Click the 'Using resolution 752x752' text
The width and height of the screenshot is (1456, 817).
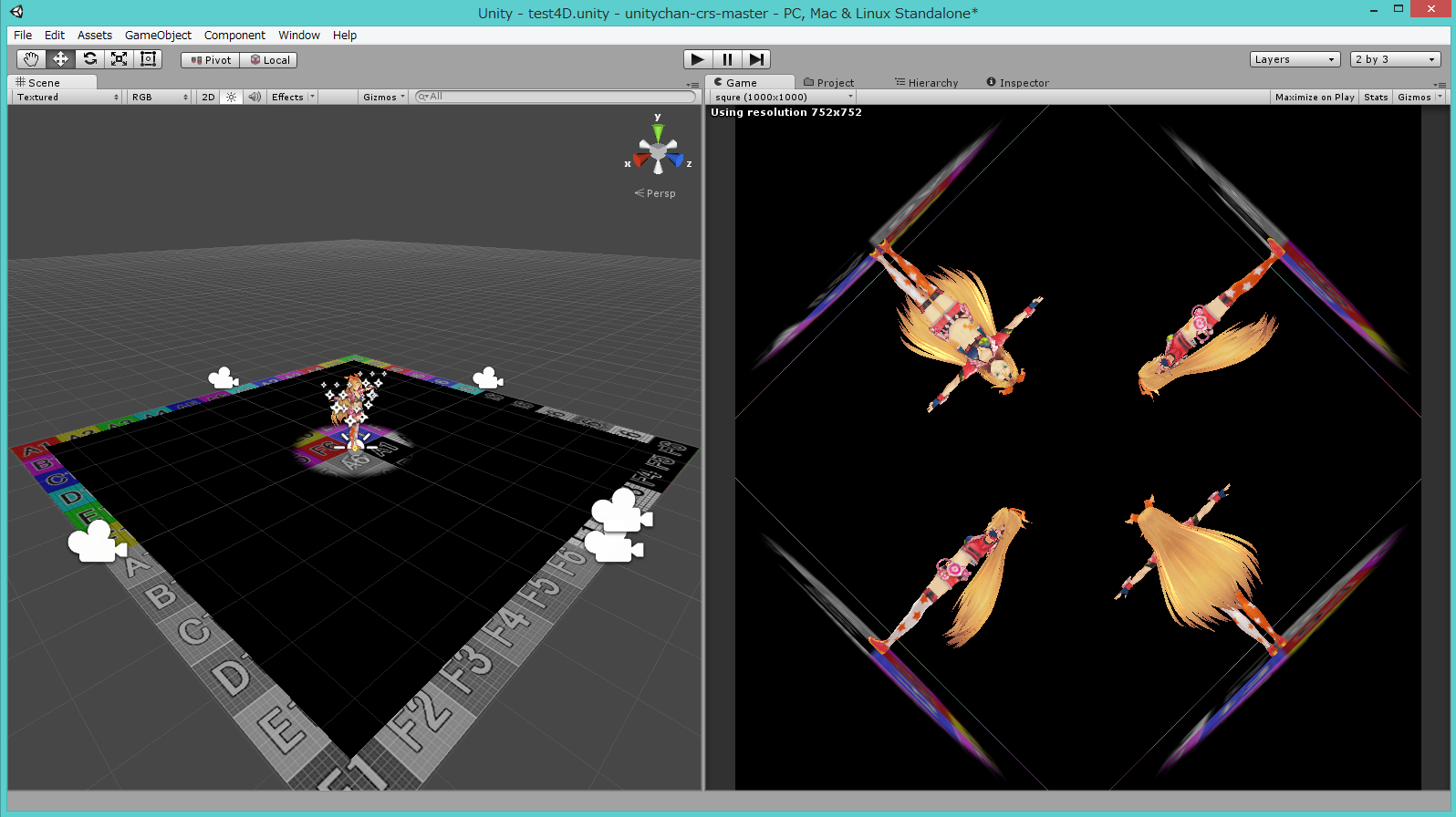click(x=786, y=112)
